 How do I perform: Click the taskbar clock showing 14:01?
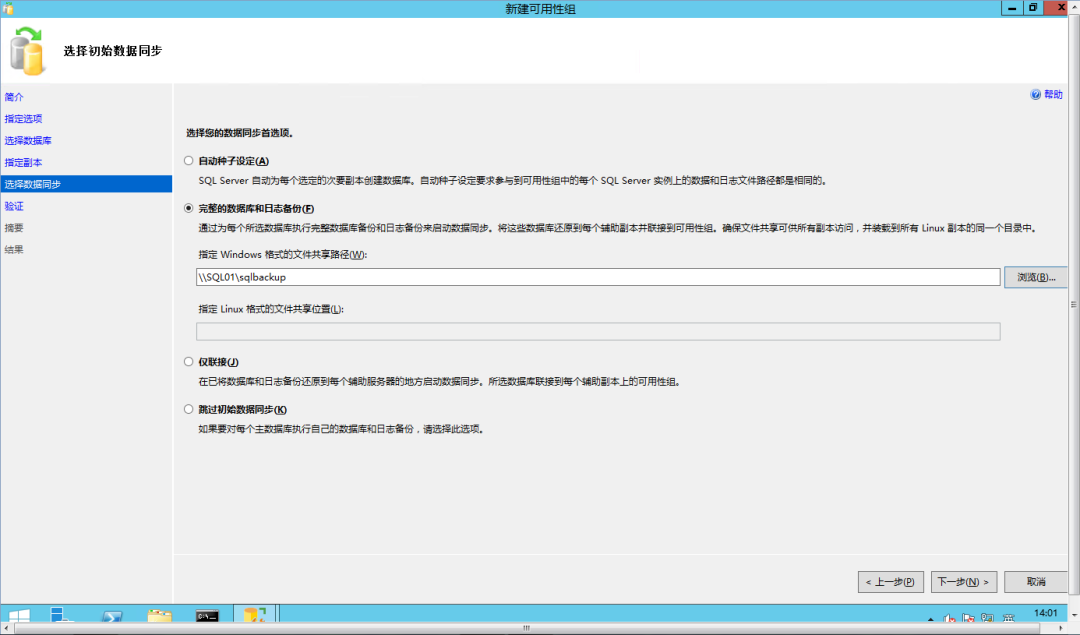coord(1046,614)
